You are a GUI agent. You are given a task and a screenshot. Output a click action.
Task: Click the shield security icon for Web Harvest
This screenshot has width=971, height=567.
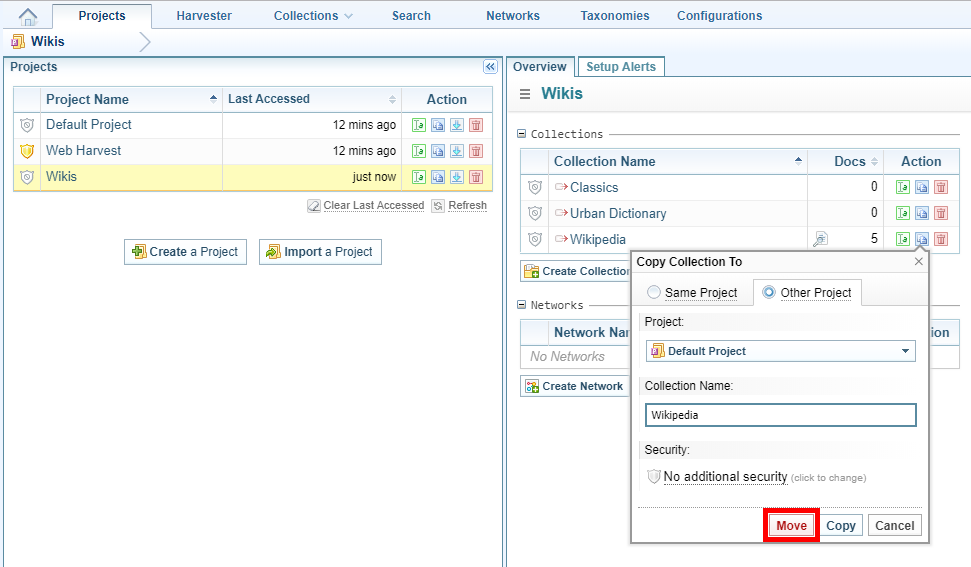click(x=27, y=151)
